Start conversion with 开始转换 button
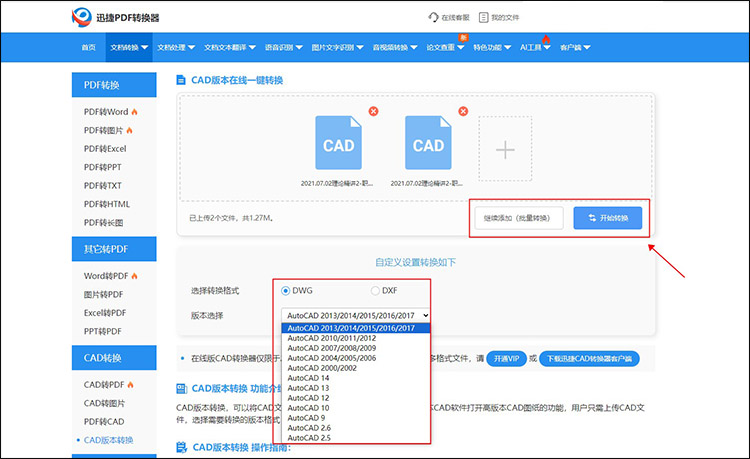This screenshot has width=750, height=459. tap(607, 218)
